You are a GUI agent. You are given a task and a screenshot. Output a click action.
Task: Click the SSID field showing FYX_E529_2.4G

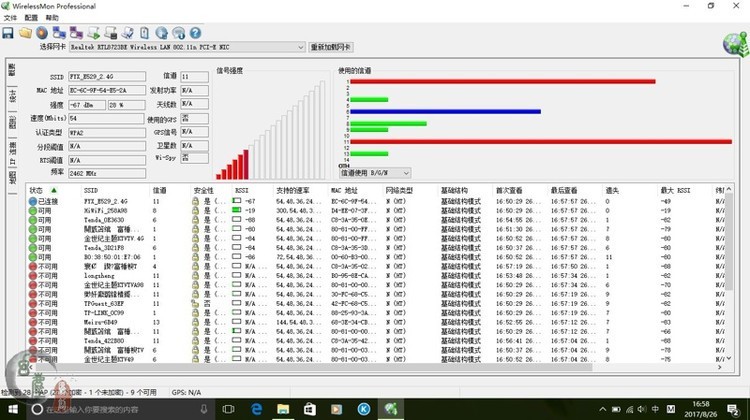[x=107, y=77]
